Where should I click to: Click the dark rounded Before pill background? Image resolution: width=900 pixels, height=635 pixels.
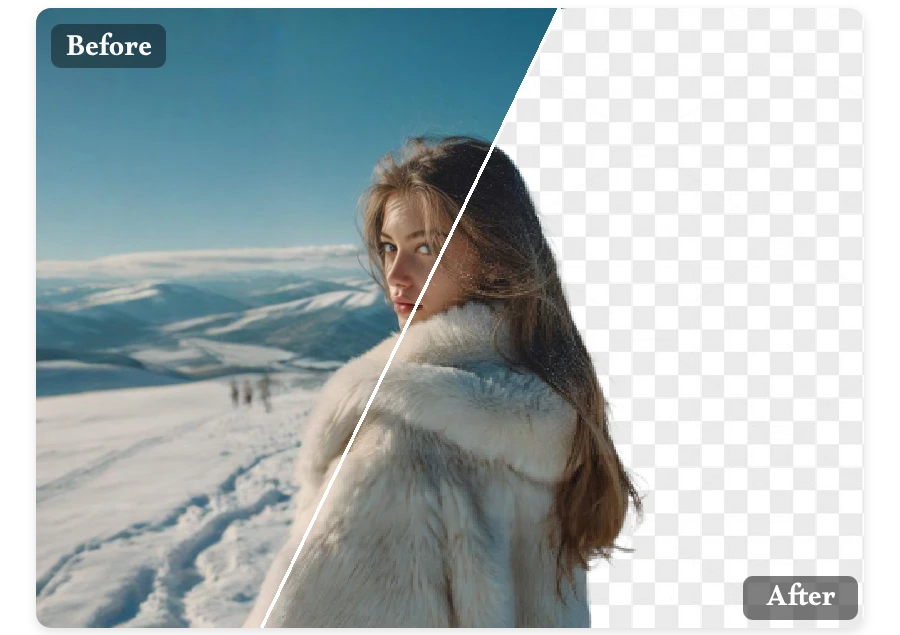[x=107, y=45]
